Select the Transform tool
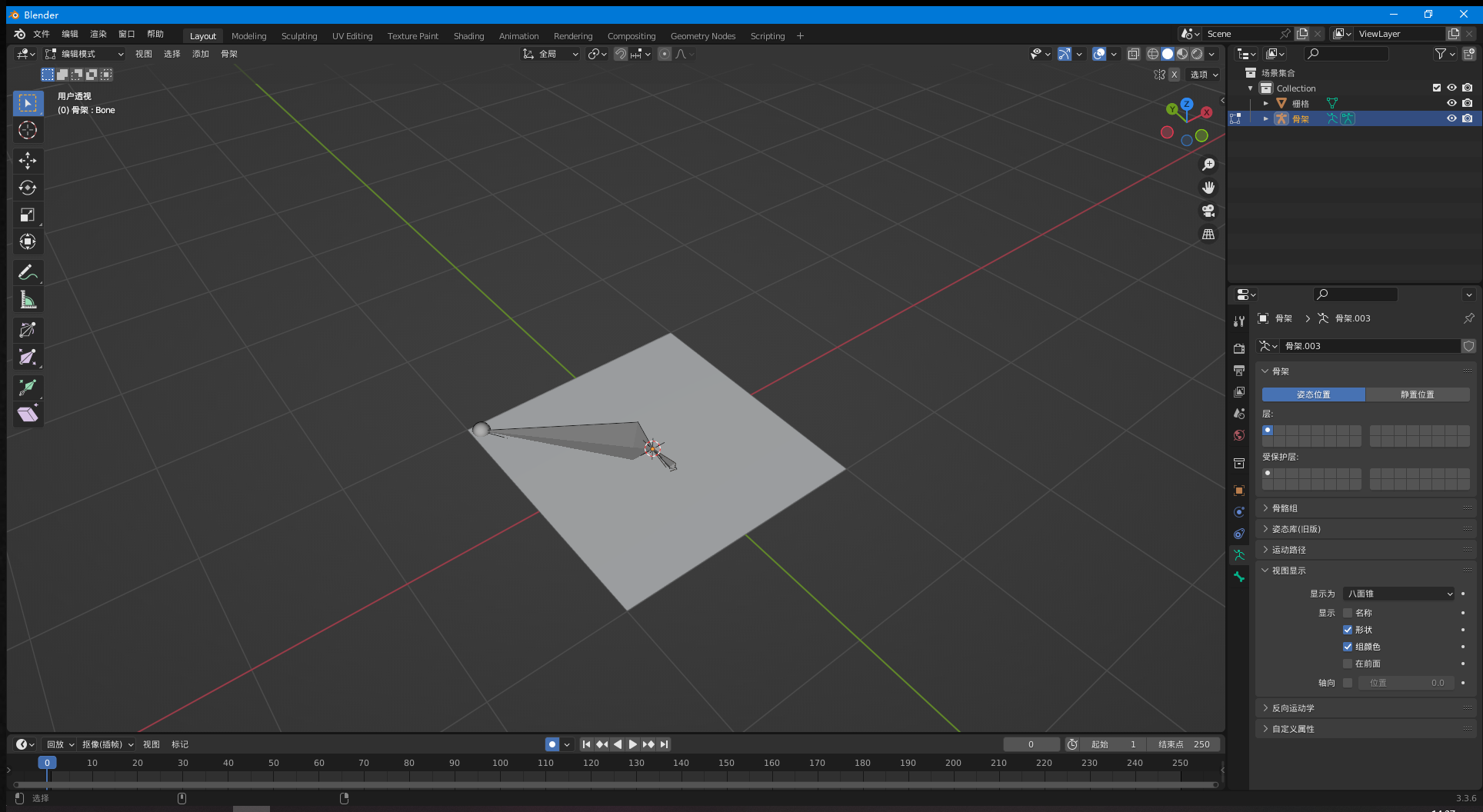The image size is (1483, 812). 28,241
